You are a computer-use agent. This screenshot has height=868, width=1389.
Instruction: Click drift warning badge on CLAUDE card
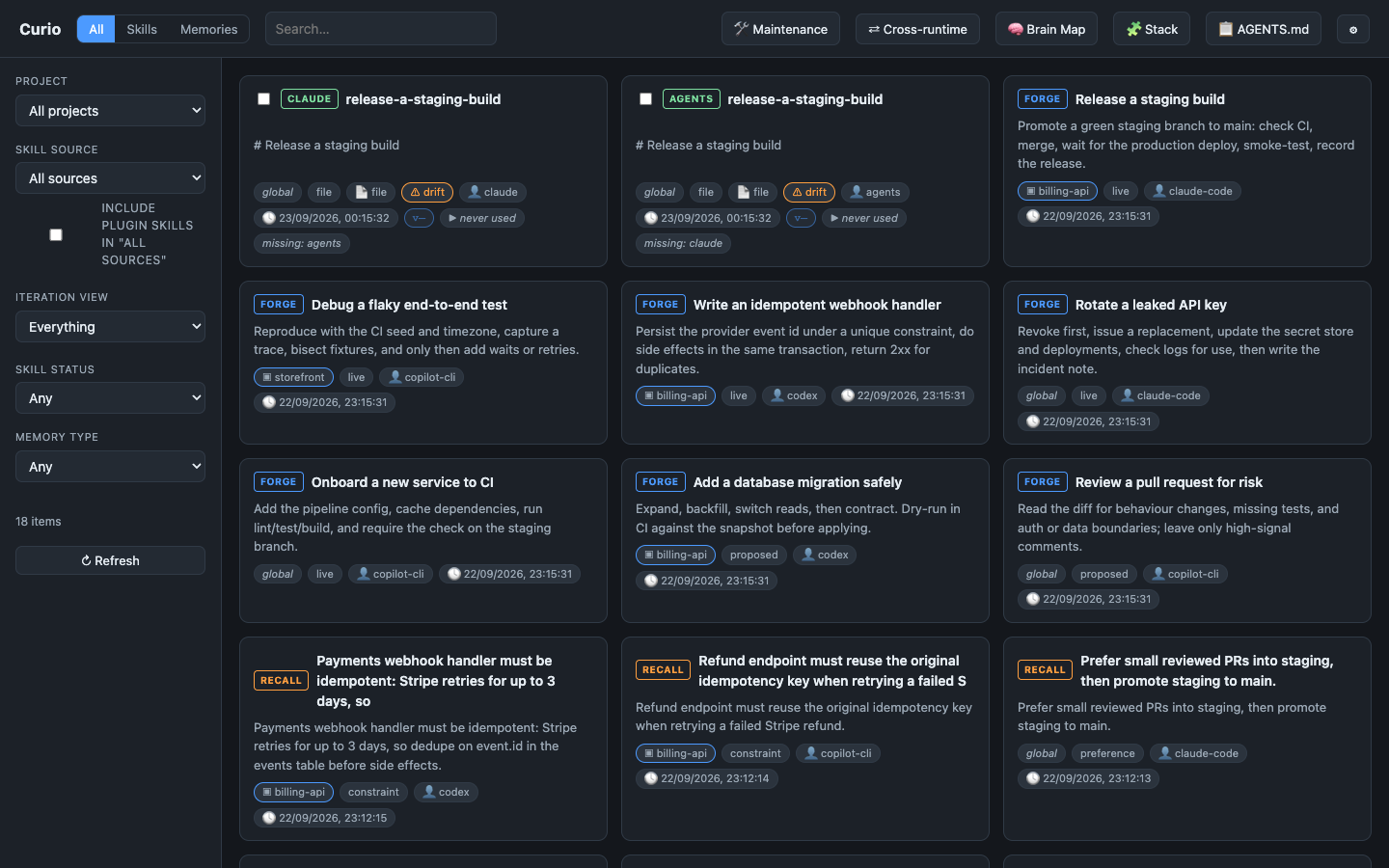pyautogui.click(x=427, y=192)
